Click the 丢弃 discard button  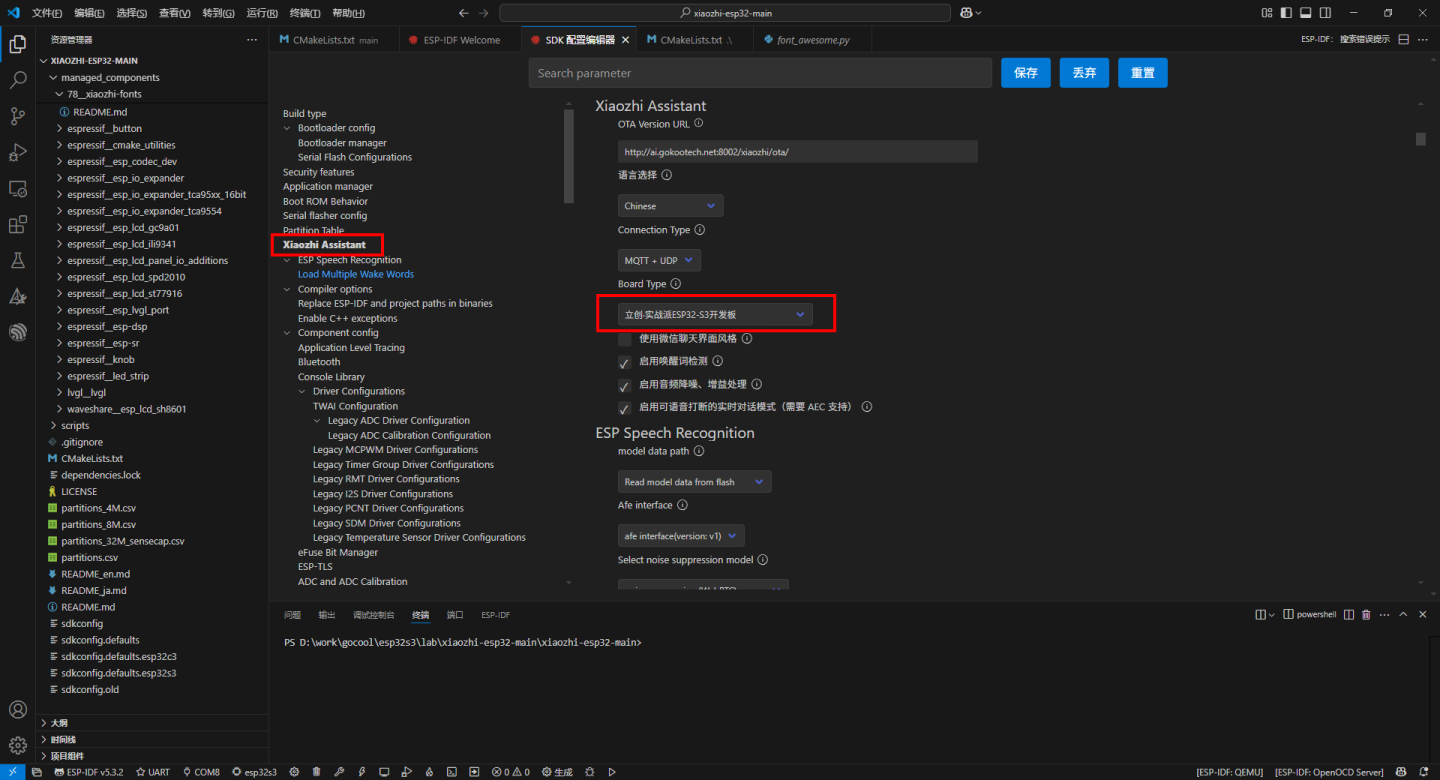[x=1084, y=73]
